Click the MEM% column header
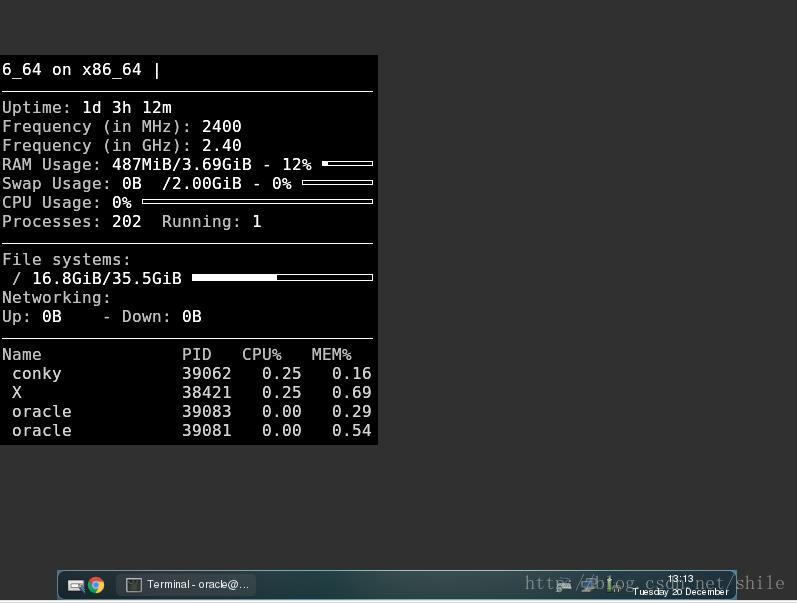 (x=331, y=354)
